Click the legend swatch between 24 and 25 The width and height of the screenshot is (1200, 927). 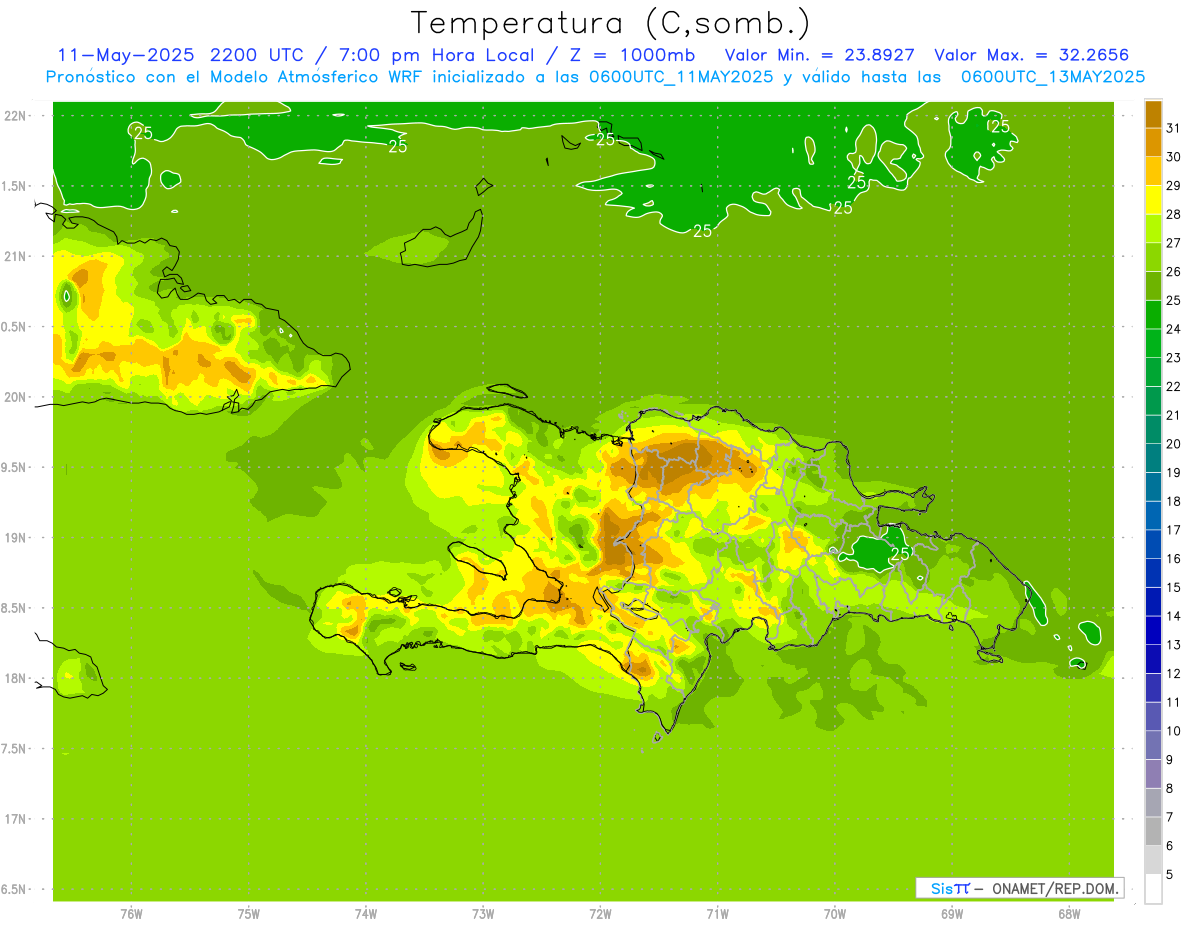pos(1153,314)
